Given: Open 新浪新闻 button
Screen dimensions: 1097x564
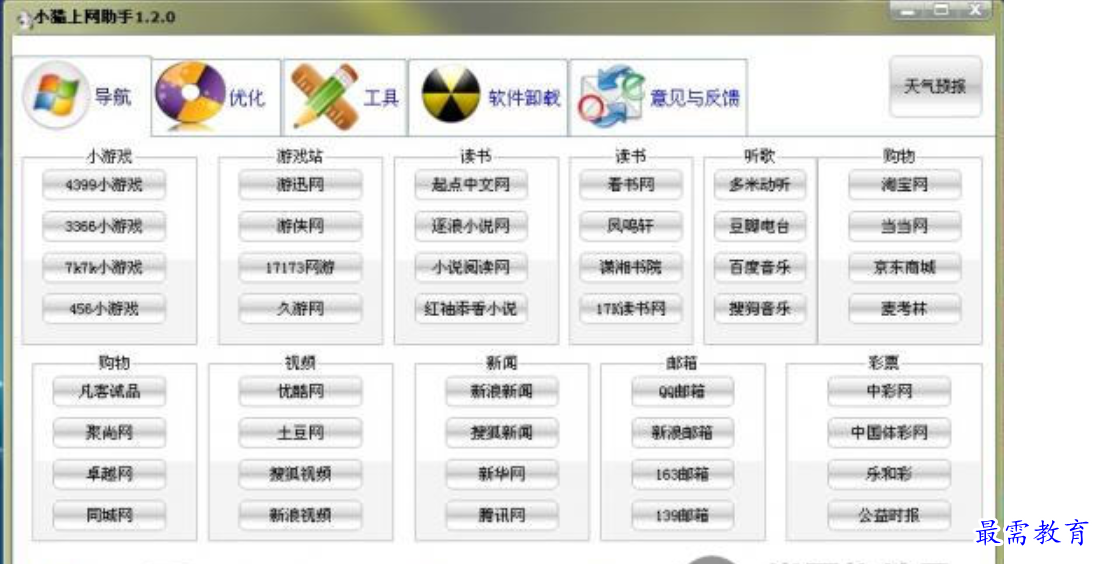Looking at the screenshot, I should coord(502,391).
